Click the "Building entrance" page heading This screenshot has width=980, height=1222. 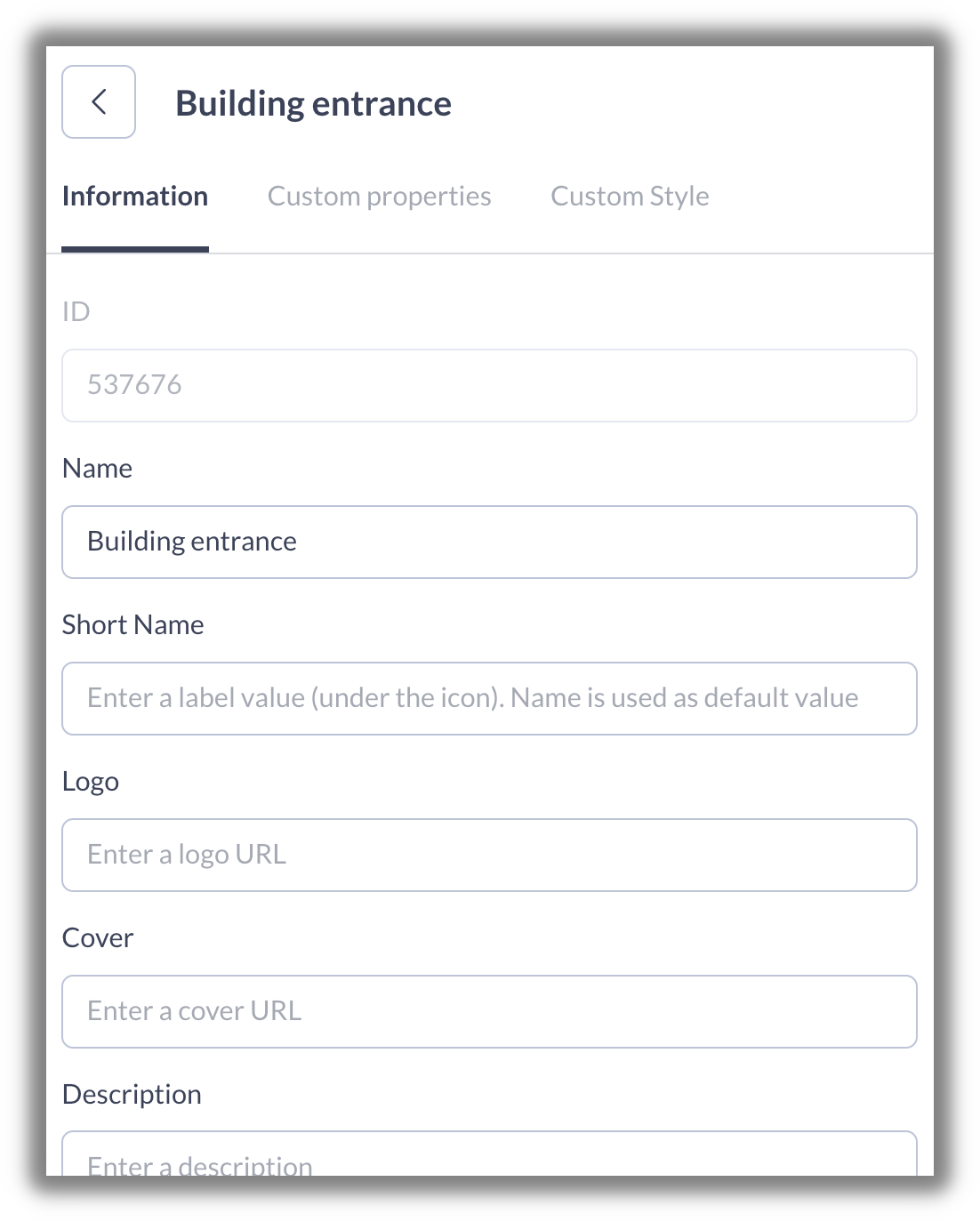(x=313, y=104)
